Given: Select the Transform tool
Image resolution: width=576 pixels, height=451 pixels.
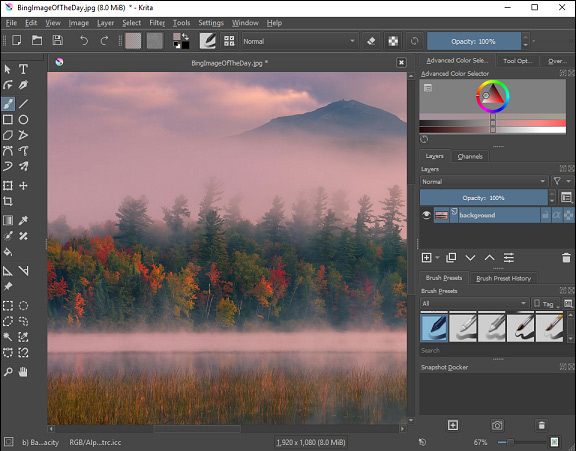Looking at the screenshot, I should coord(8,185).
